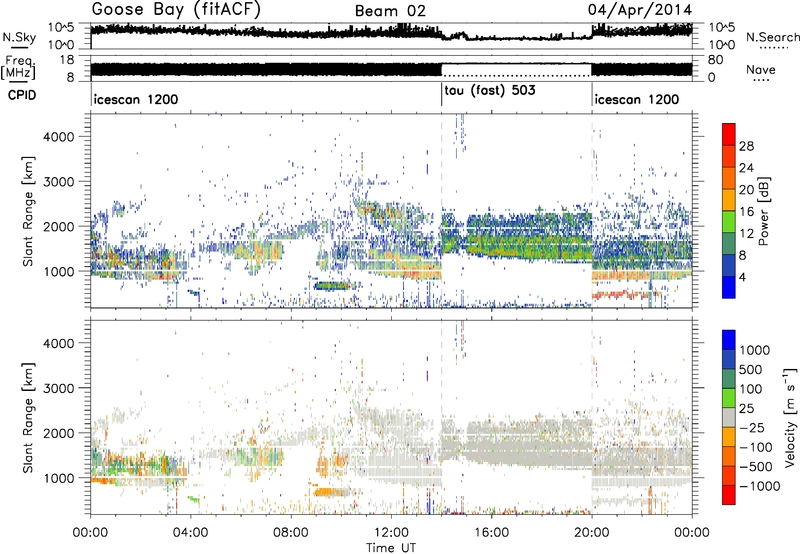Image resolution: width=800 pixels, height=554 pixels.
Task: Select the "20" value on the power colorbar
Action: 746,190
